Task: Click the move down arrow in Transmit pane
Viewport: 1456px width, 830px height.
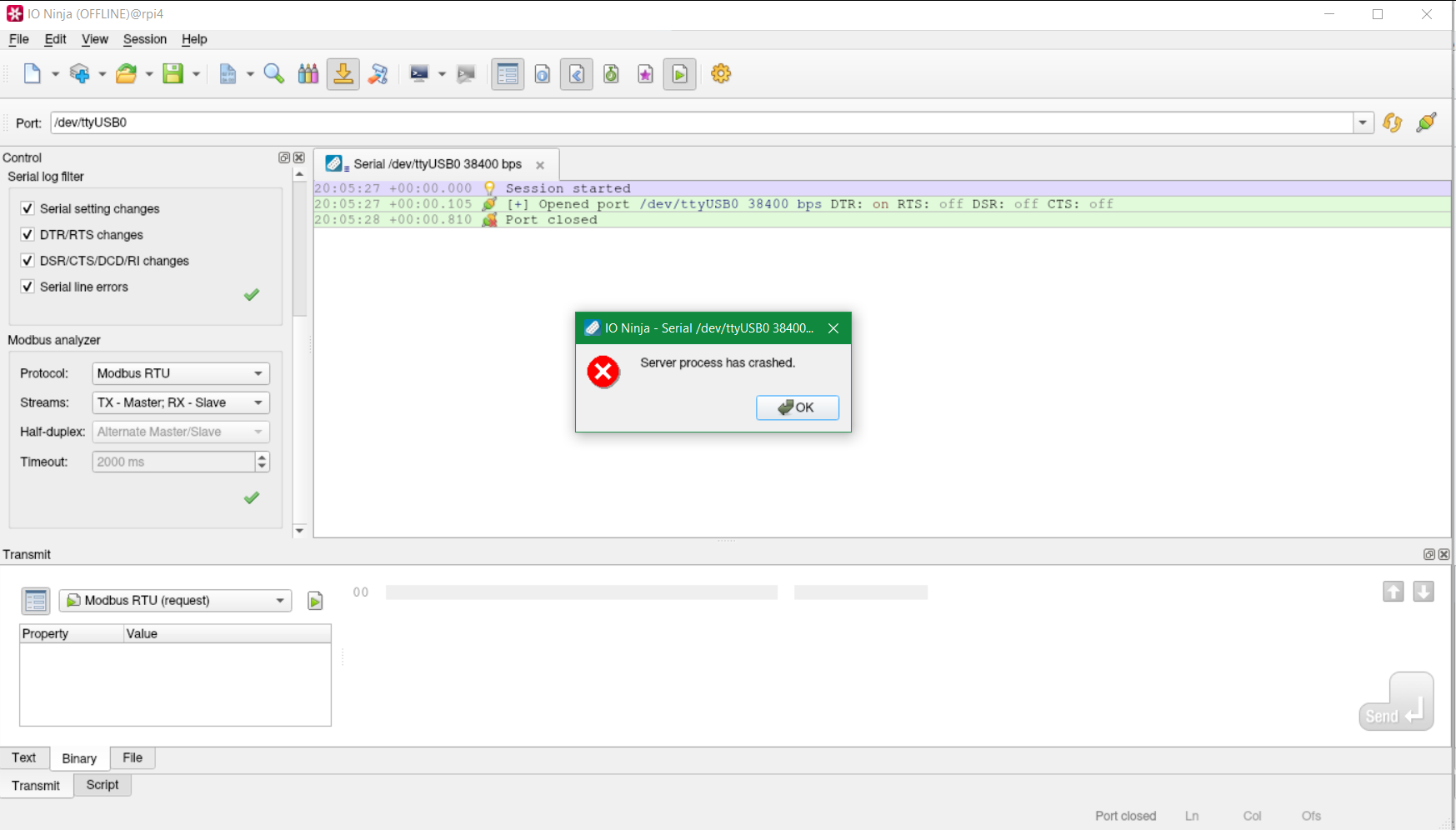Action: tap(1423, 592)
